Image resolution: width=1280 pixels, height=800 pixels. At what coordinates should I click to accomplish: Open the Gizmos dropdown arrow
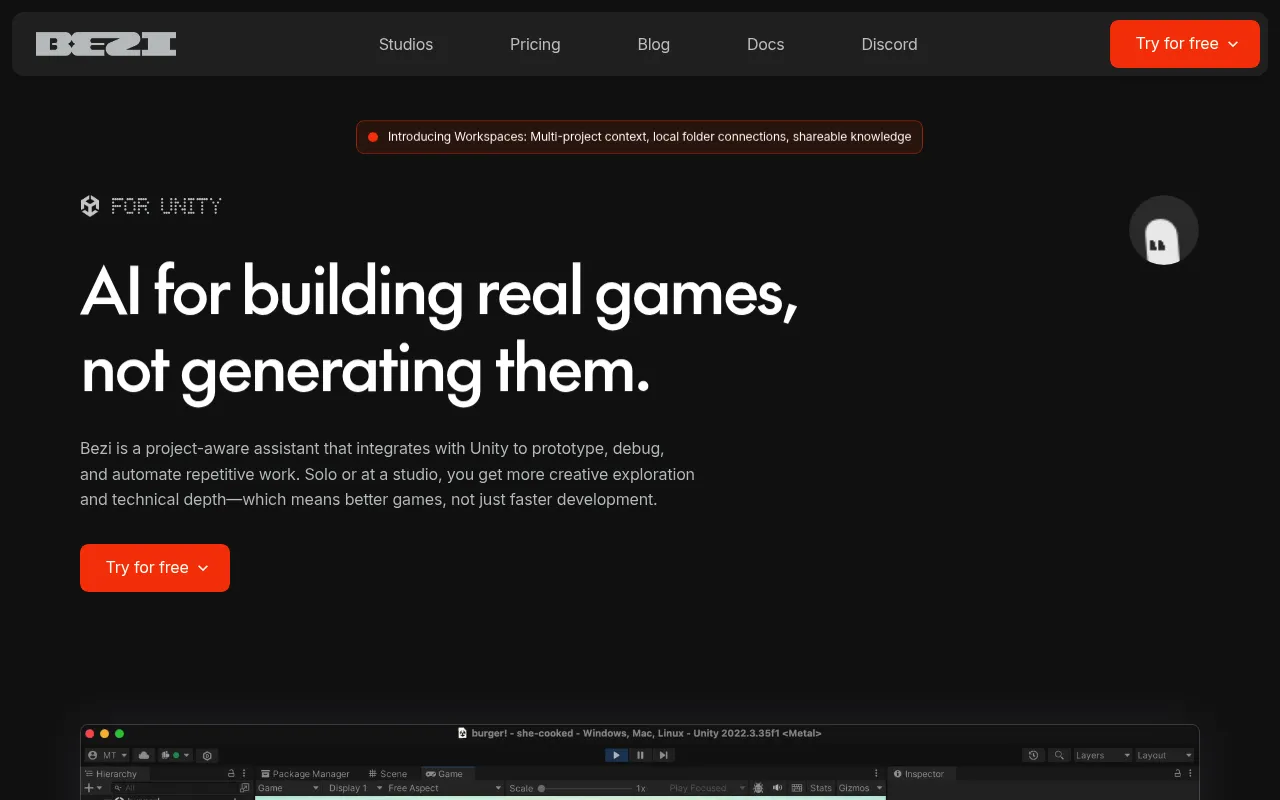[880, 788]
